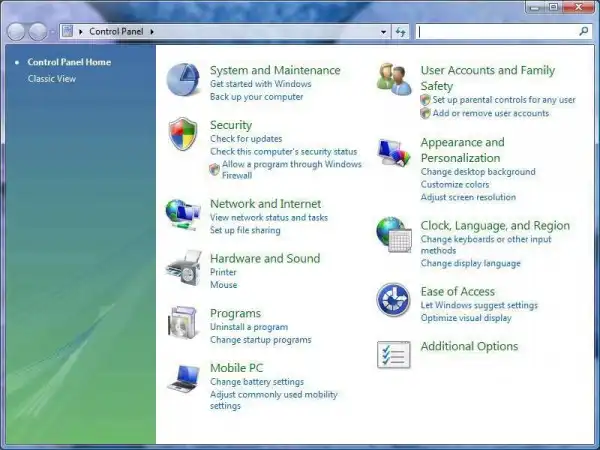Image resolution: width=600 pixels, height=450 pixels.
Task: Open the Security shield icon
Action: [x=183, y=134]
